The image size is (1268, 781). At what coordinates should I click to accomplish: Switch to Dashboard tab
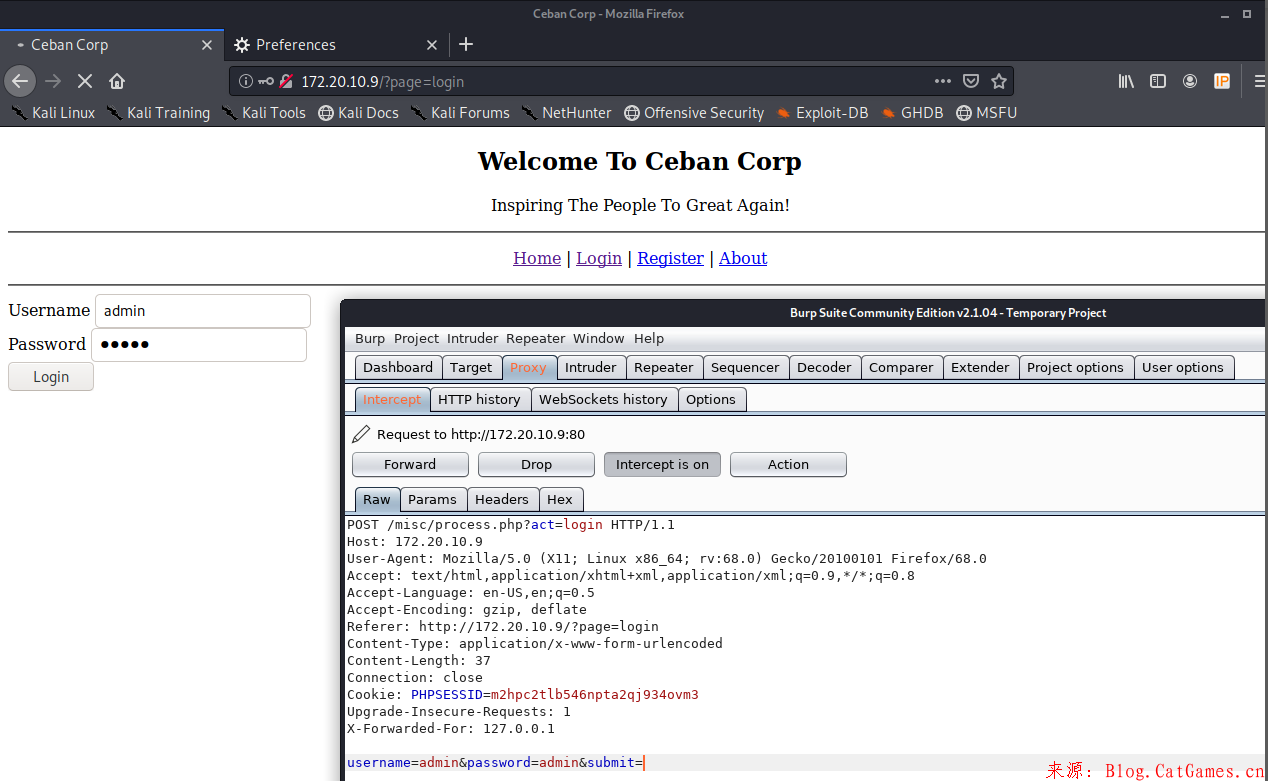click(x=398, y=367)
